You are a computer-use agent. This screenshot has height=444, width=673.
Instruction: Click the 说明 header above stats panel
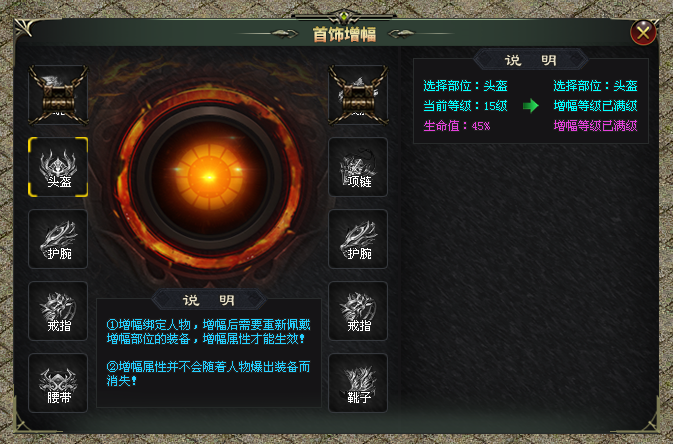[x=531, y=60]
